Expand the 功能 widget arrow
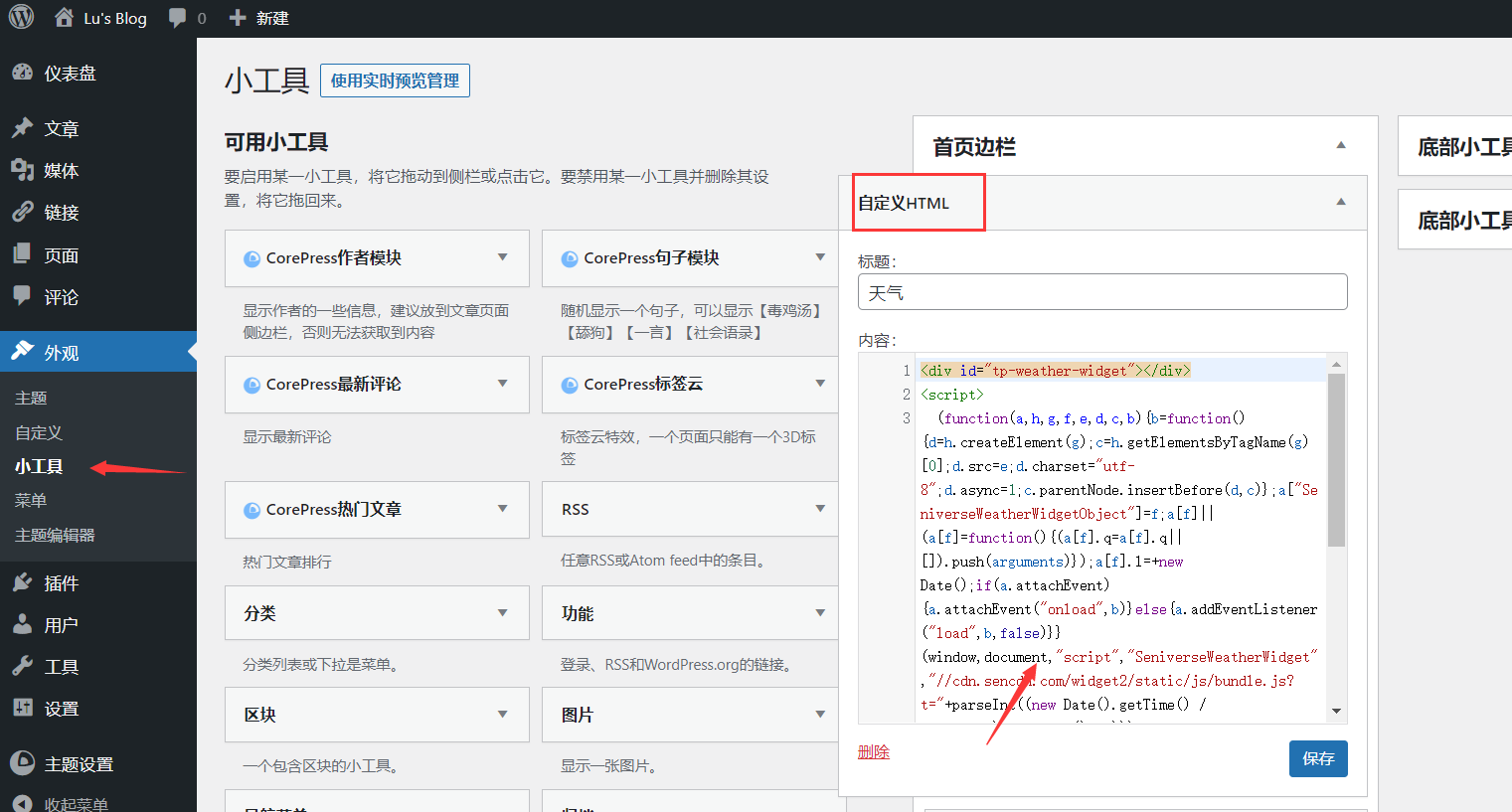The width and height of the screenshot is (1512, 812). point(820,613)
